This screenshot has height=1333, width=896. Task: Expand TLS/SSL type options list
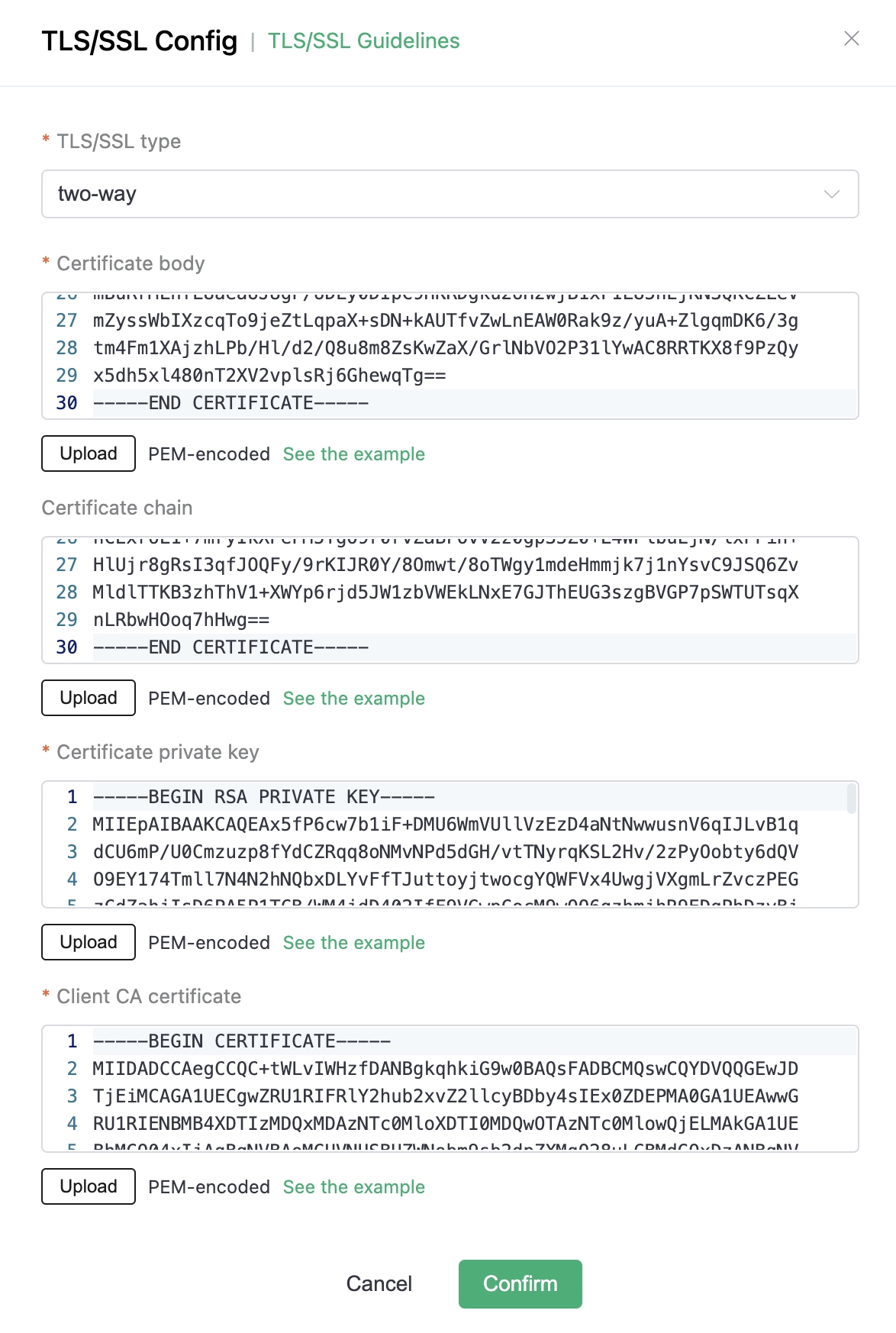[448, 195]
